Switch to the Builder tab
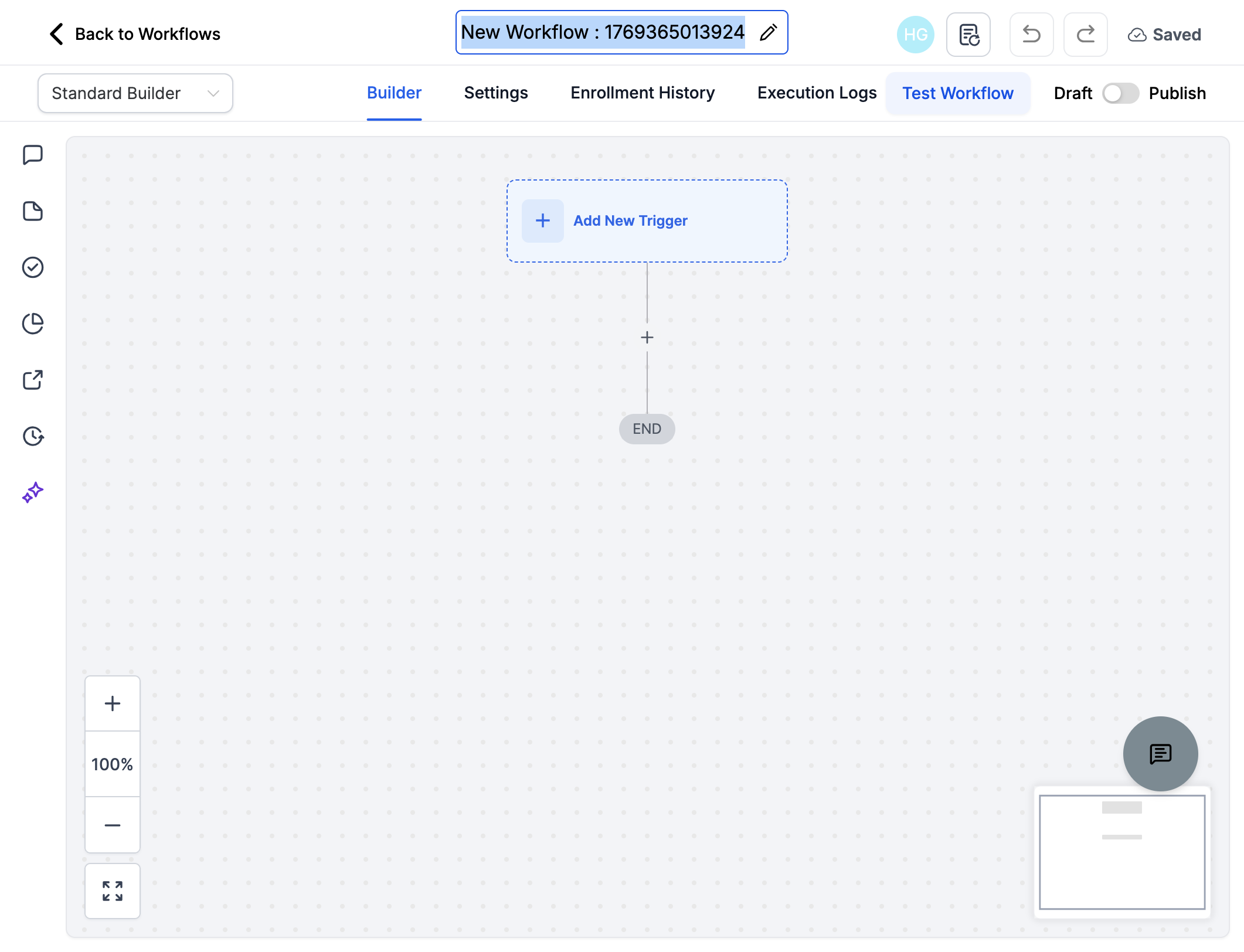This screenshot has height=952, width=1244. point(394,93)
